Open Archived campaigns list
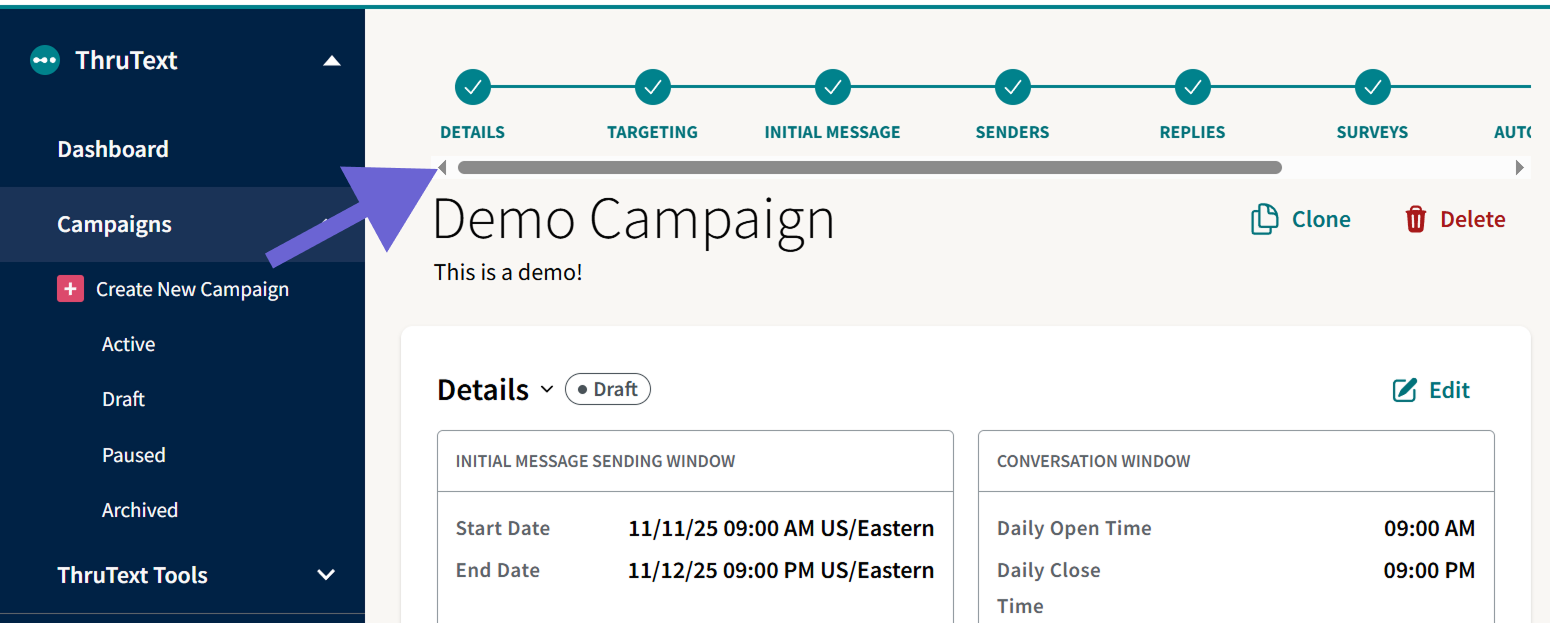This screenshot has width=1550, height=623. pyautogui.click(x=139, y=510)
